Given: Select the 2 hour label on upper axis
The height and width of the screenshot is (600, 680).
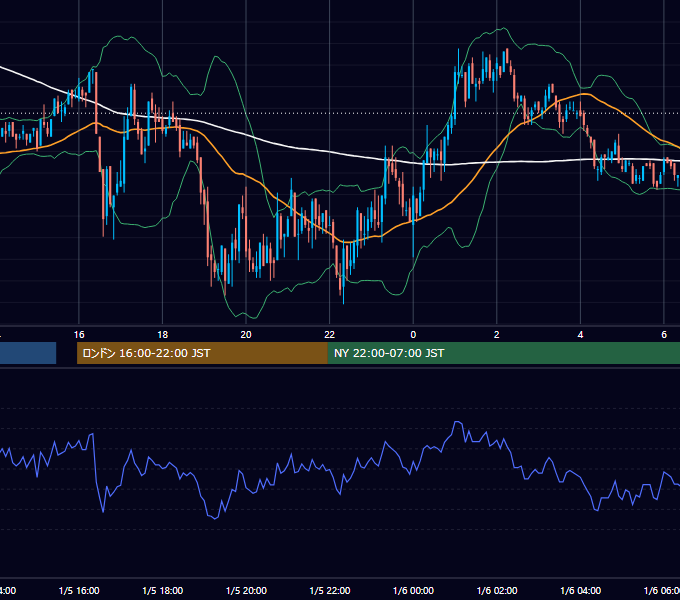Looking at the screenshot, I should [x=497, y=335].
